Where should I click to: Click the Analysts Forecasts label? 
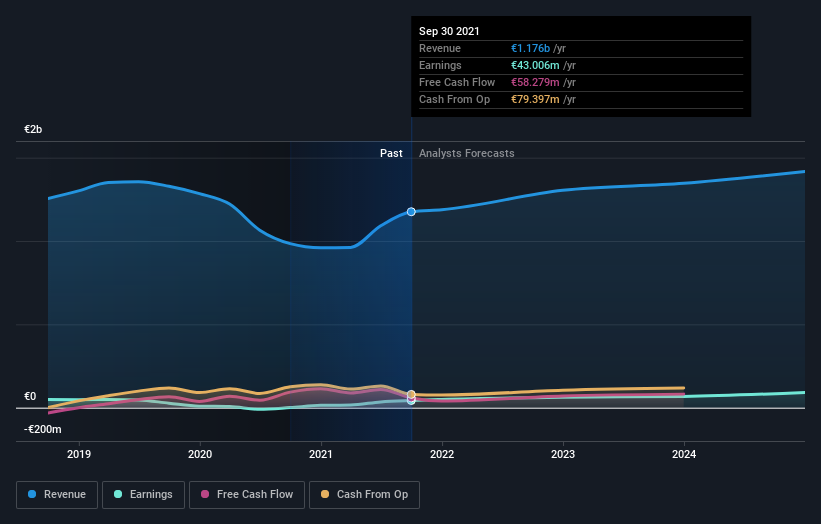[467, 153]
